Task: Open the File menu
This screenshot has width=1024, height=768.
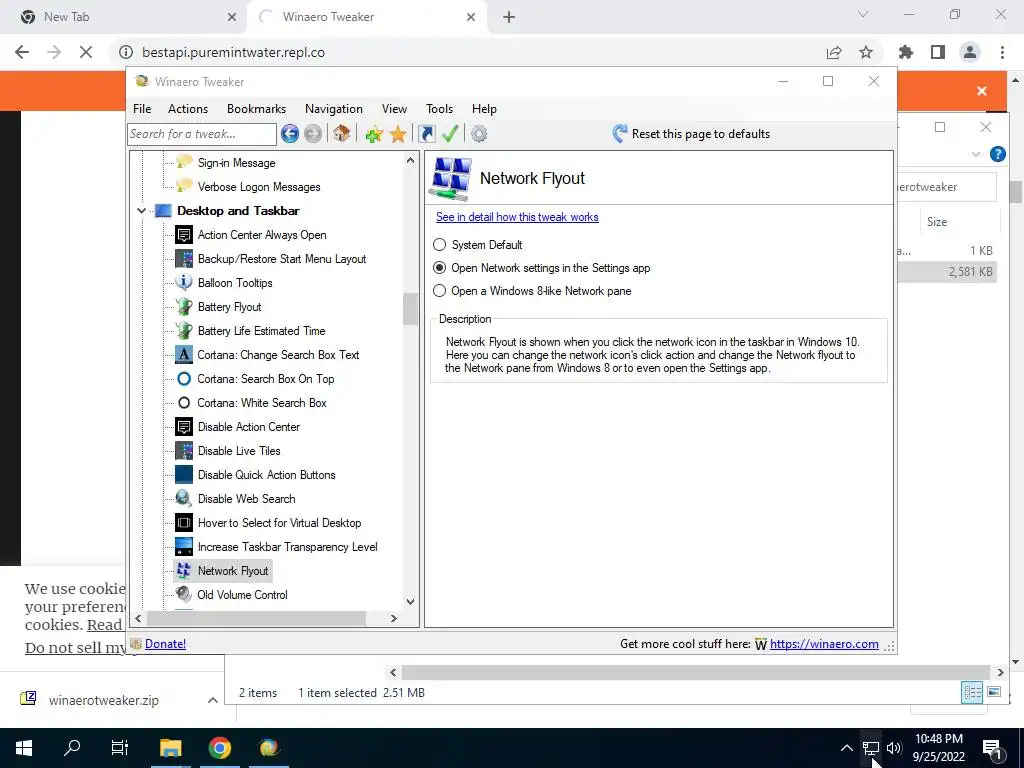Action: click(142, 109)
